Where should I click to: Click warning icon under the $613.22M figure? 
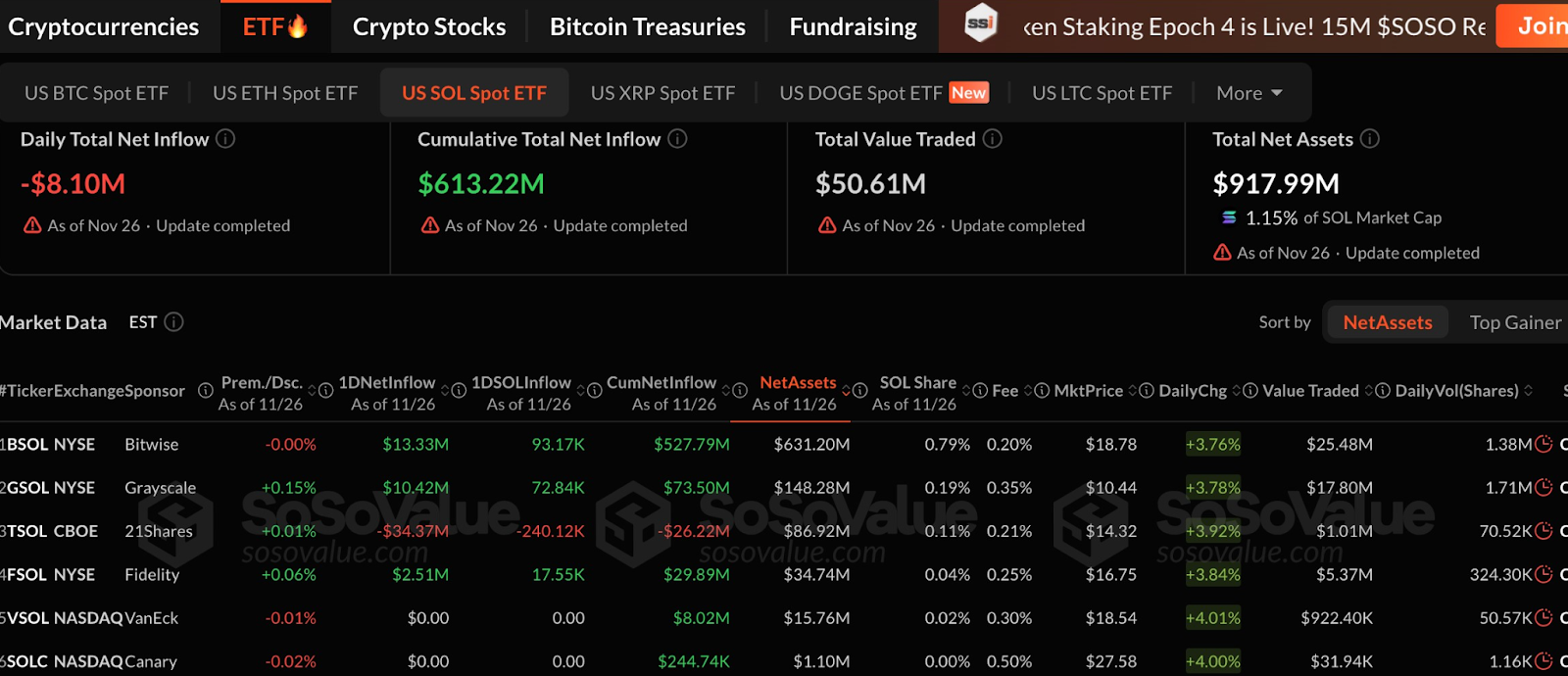(x=430, y=225)
